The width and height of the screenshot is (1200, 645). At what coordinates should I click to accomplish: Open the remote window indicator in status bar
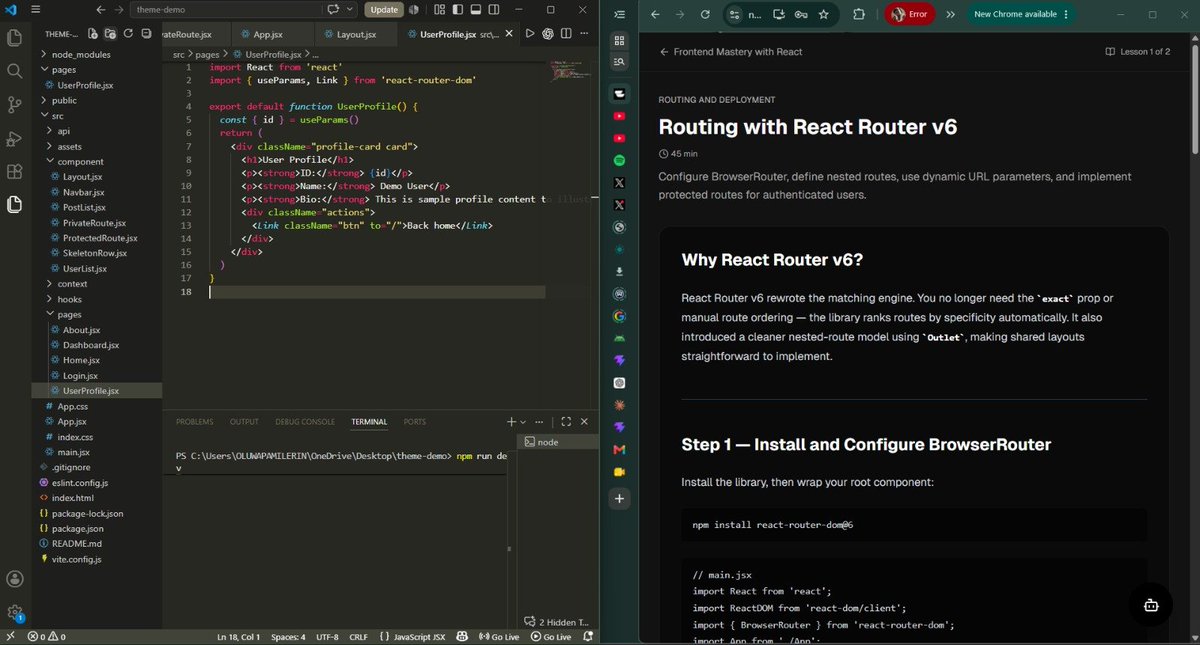(12, 636)
